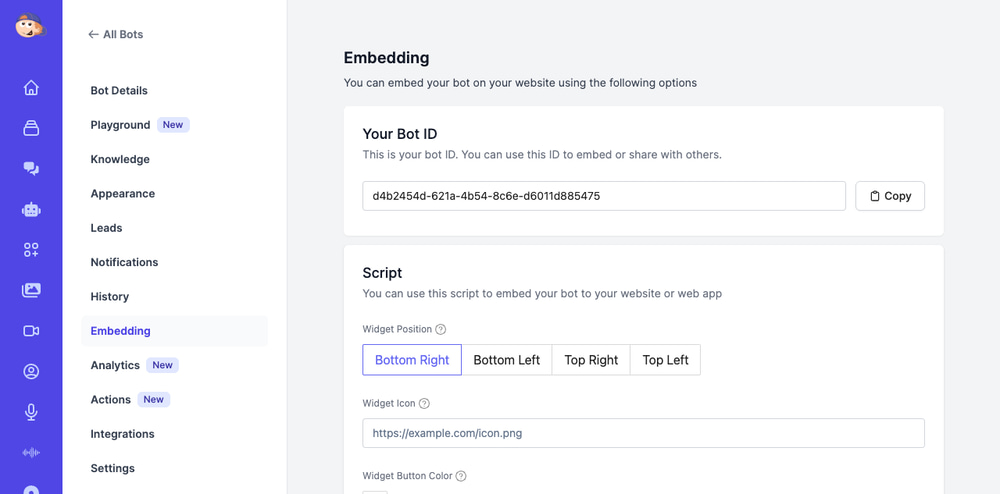This screenshot has height=494, width=1000.
Task: Choose the Top Right widget position
Action: coord(591,360)
